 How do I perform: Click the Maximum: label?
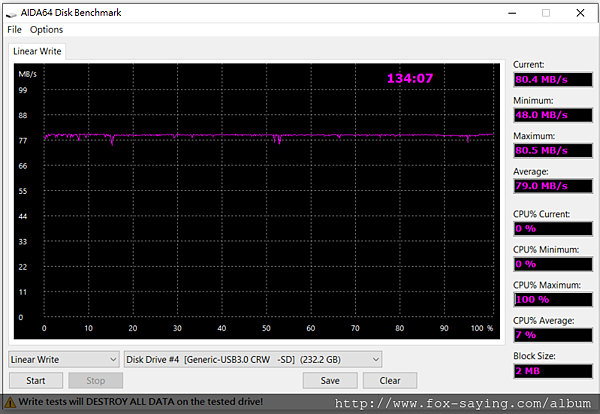click(534, 136)
